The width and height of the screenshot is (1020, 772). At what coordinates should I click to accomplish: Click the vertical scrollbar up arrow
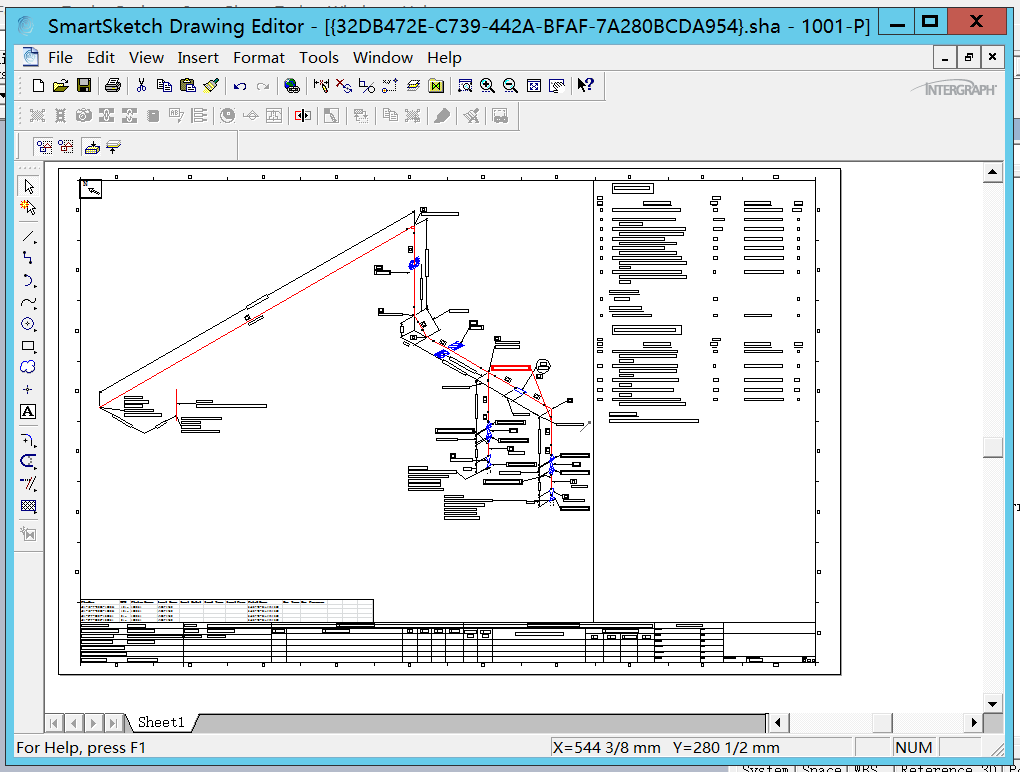point(993,172)
